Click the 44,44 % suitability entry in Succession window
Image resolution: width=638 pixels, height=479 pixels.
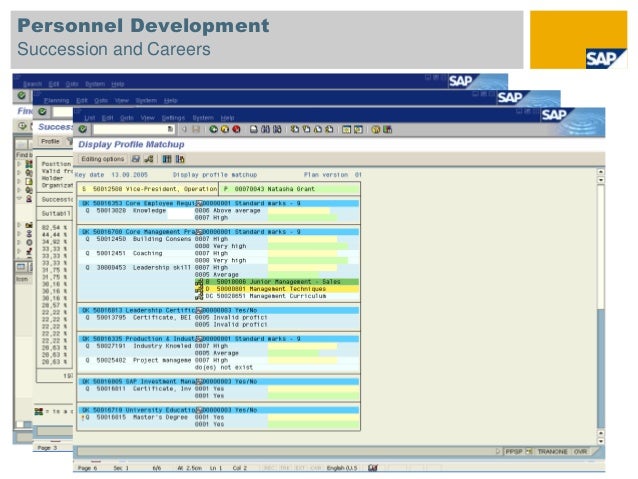[x=54, y=234]
